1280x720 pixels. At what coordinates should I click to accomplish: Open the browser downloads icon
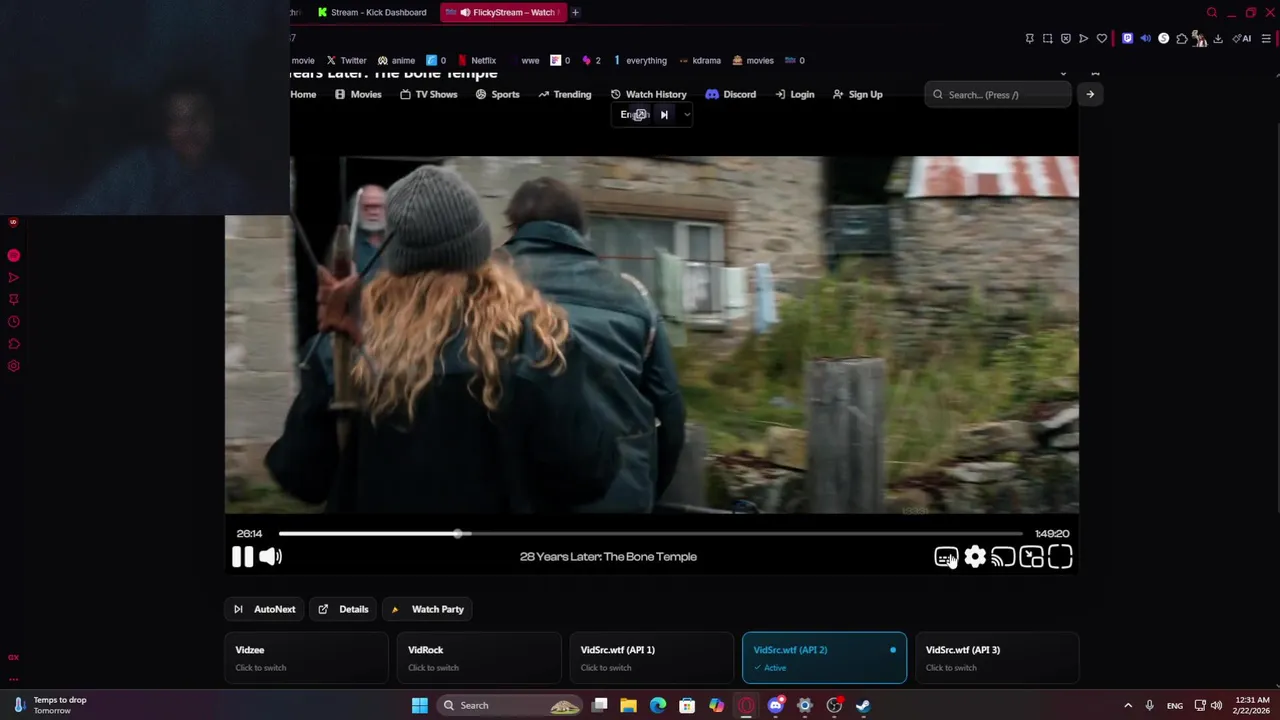(1219, 39)
